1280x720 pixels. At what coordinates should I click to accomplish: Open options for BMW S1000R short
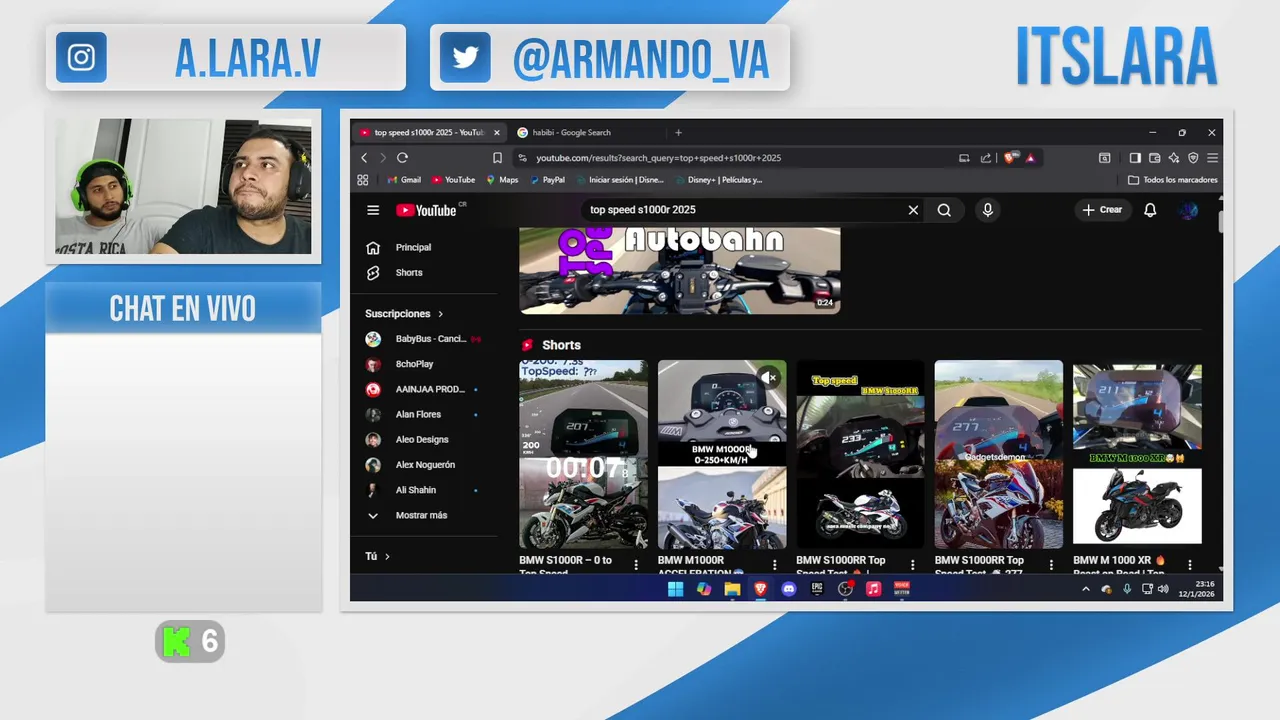(636, 565)
